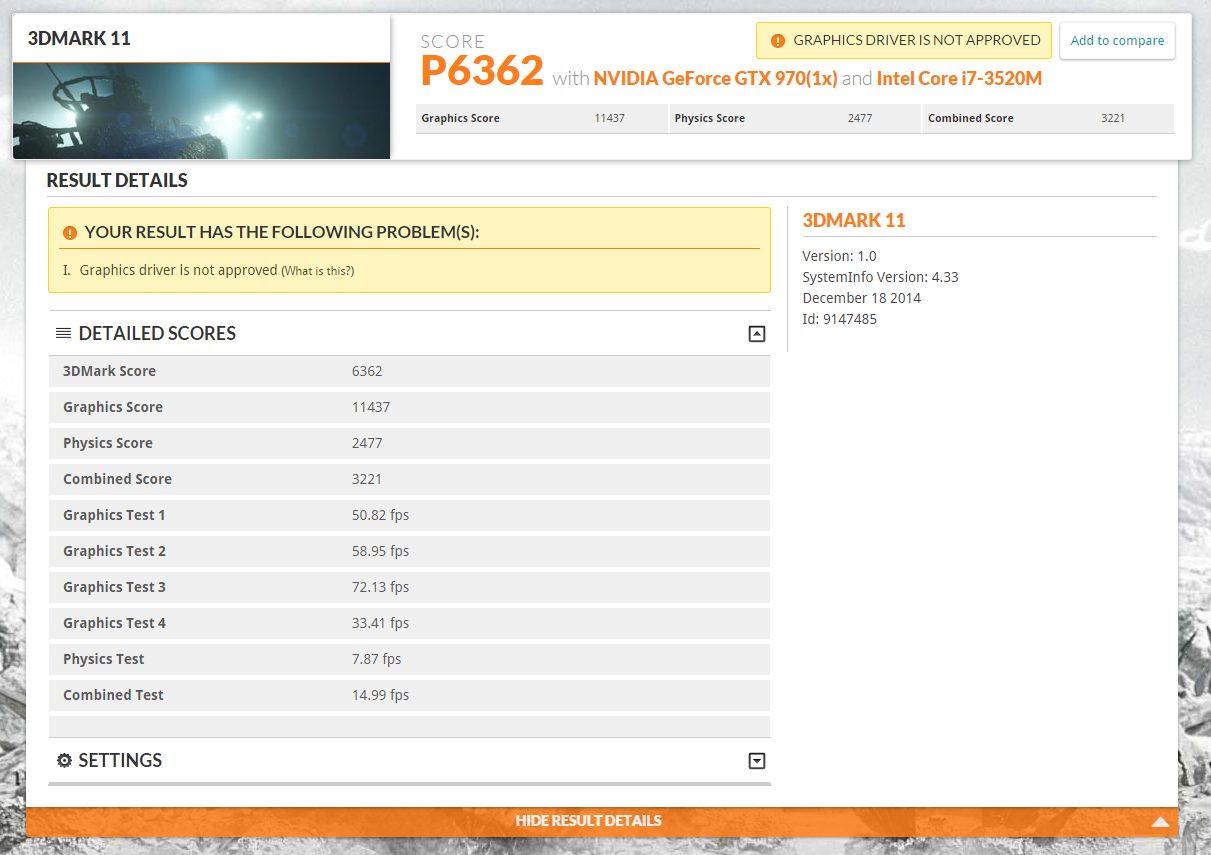Screen dimensions: 1211x855
Task: Click the Graphics Test 1 row
Action: [409, 515]
